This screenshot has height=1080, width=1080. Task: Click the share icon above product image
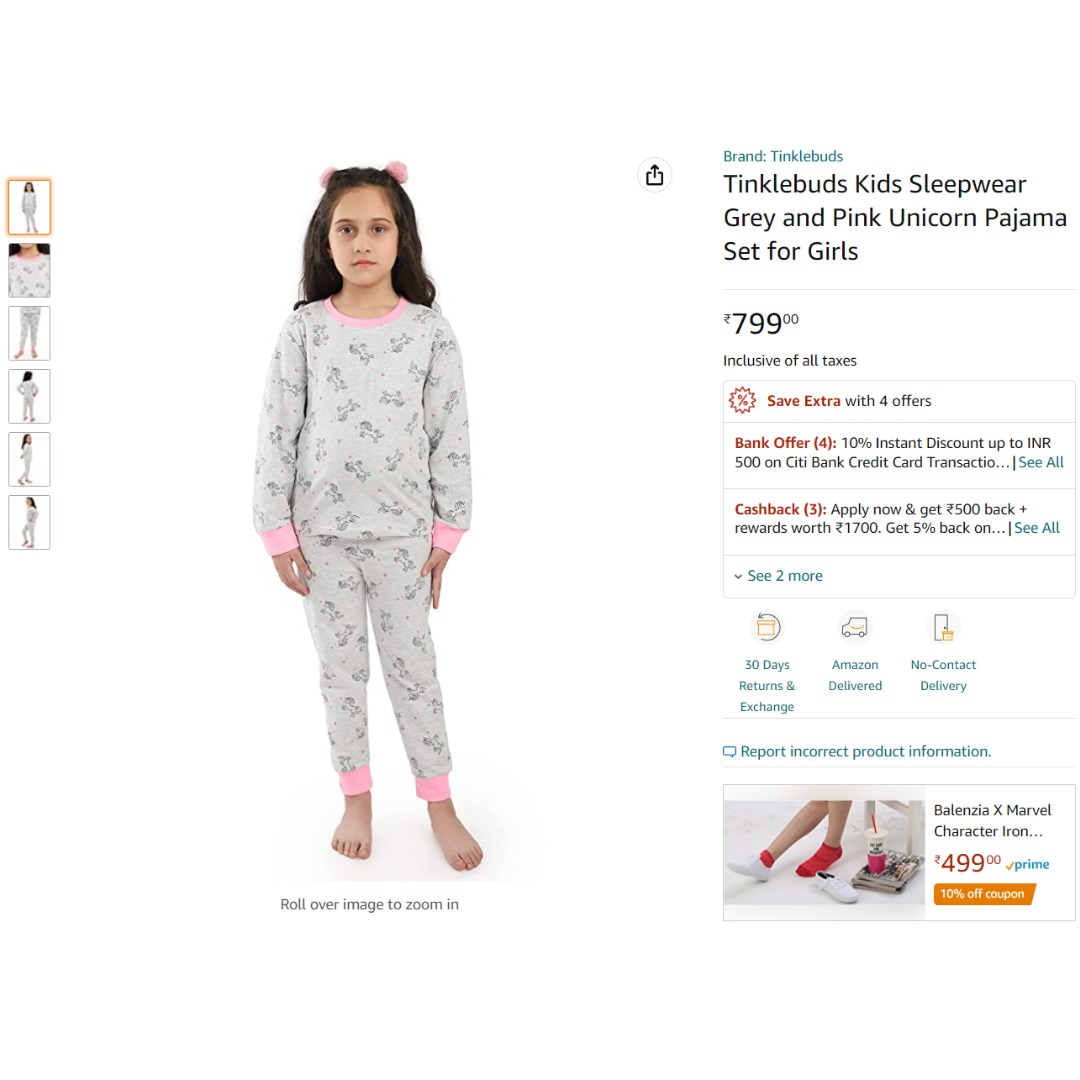[654, 175]
